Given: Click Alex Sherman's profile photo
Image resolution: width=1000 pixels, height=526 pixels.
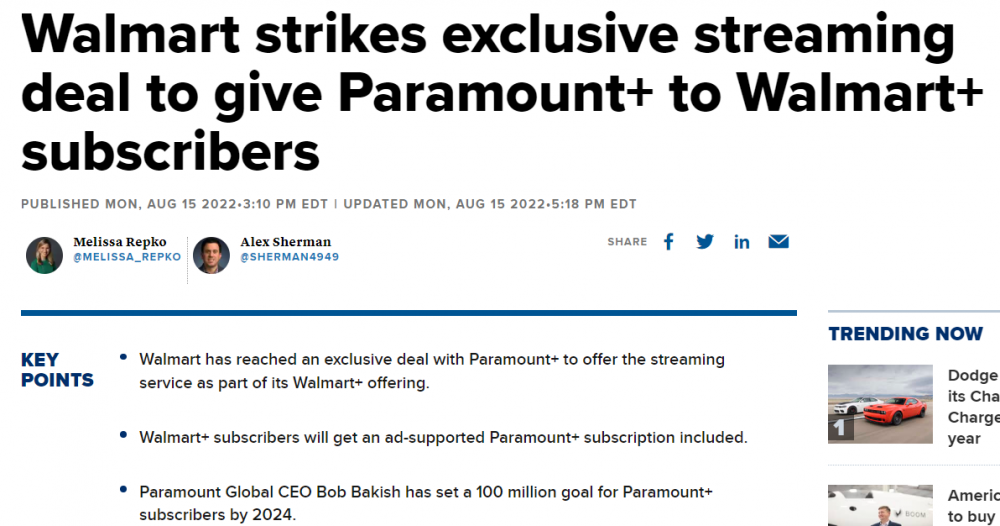Looking at the screenshot, I should (211, 255).
